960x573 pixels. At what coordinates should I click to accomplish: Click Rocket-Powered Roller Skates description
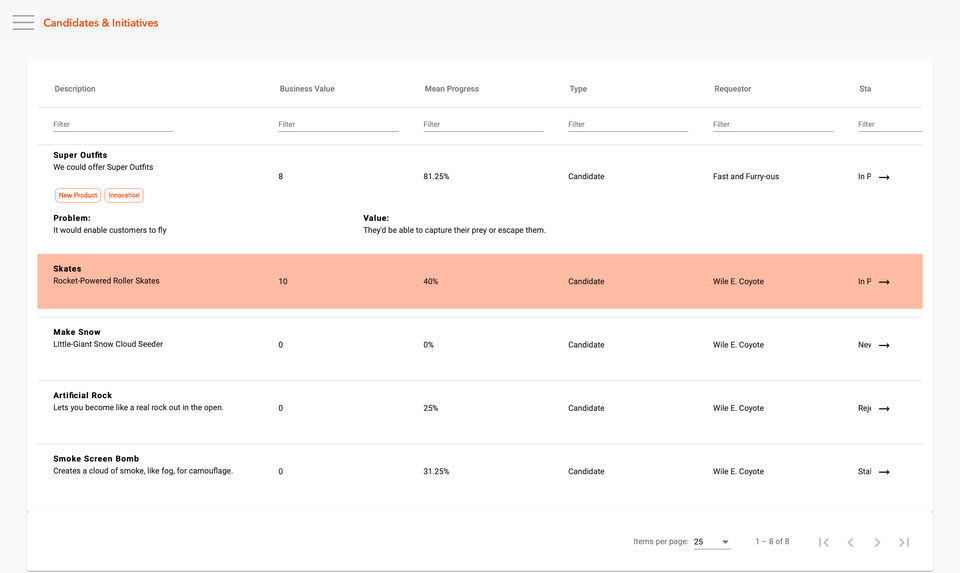click(106, 281)
